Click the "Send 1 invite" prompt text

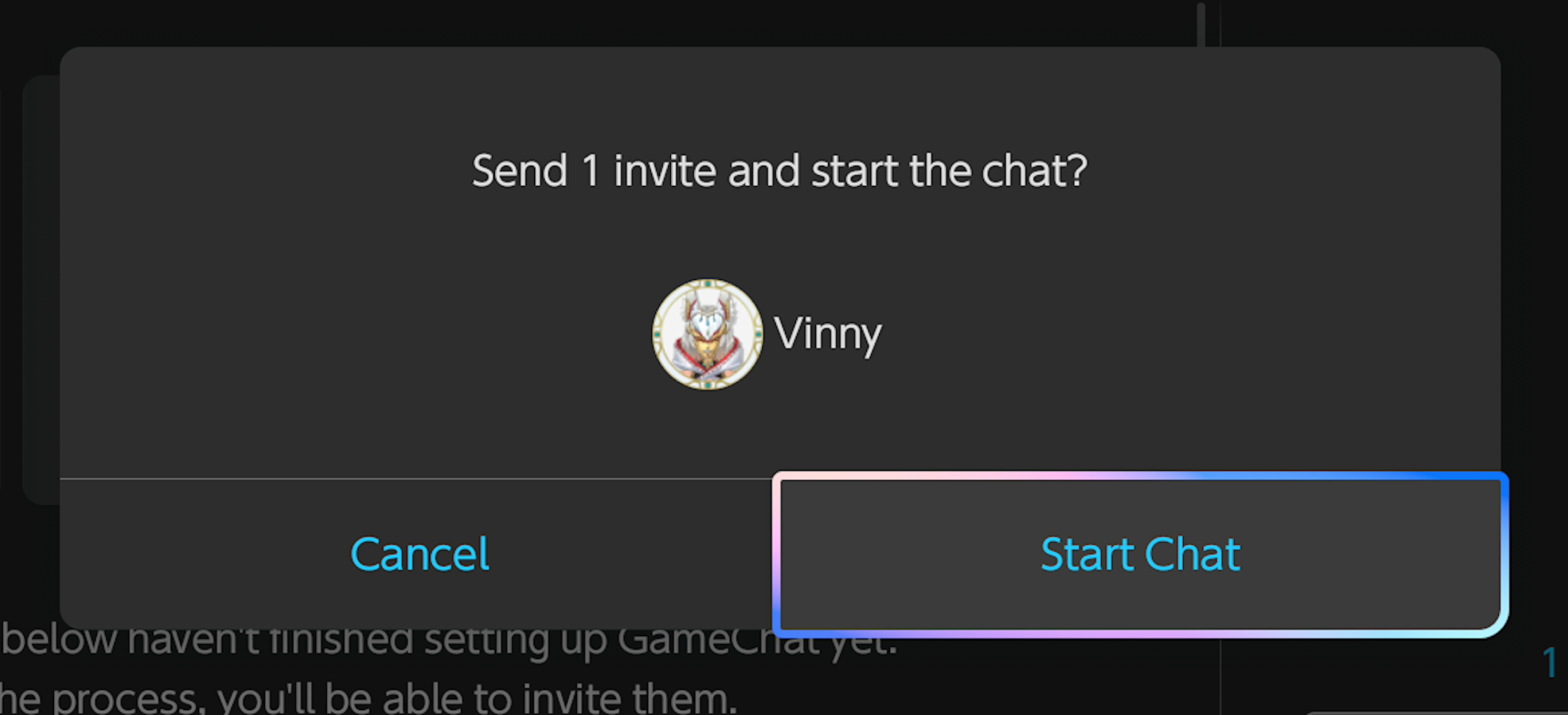point(779,171)
